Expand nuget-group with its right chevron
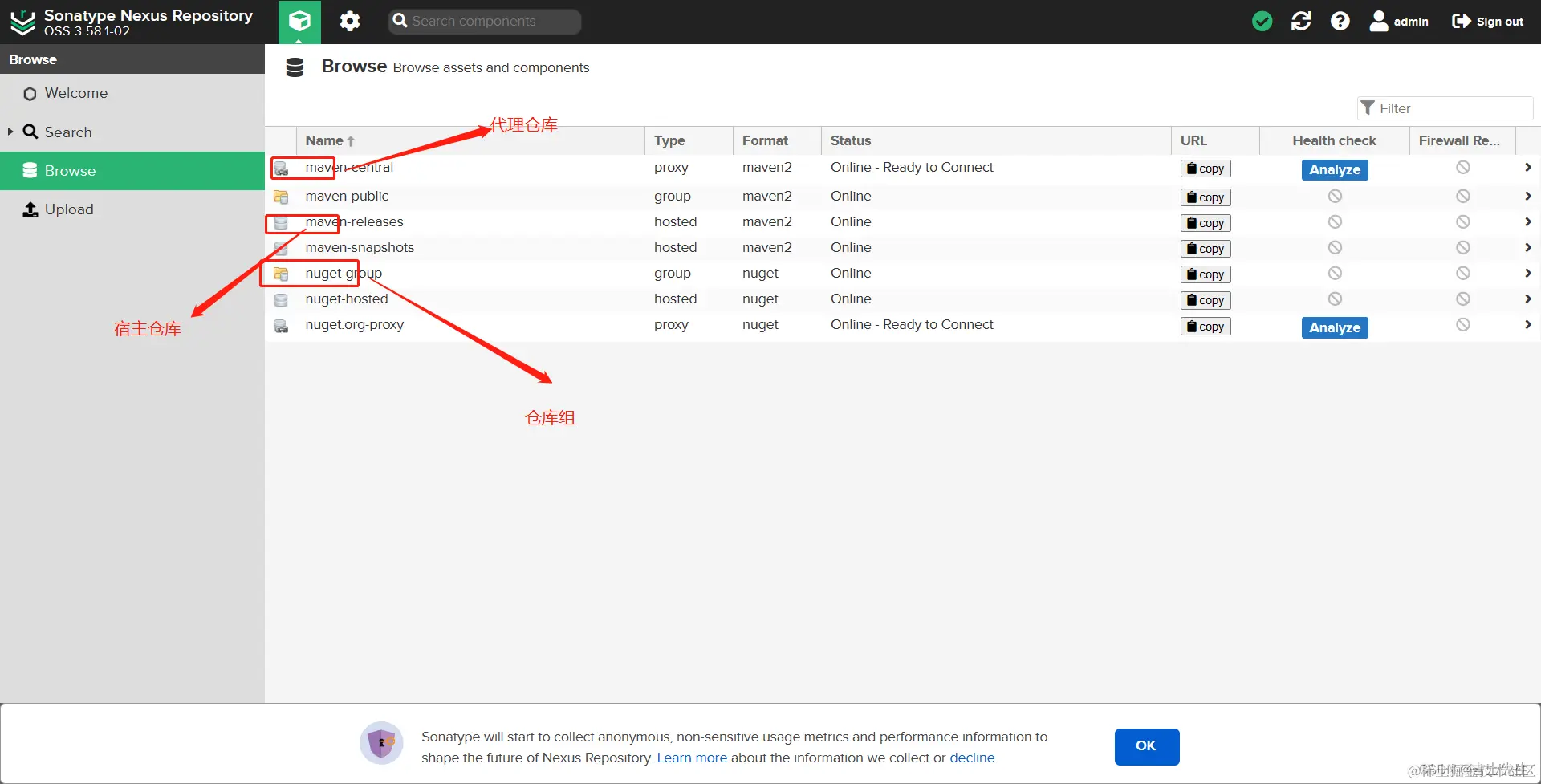Viewport: 1541px width, 784px height. coord(1528,273)
